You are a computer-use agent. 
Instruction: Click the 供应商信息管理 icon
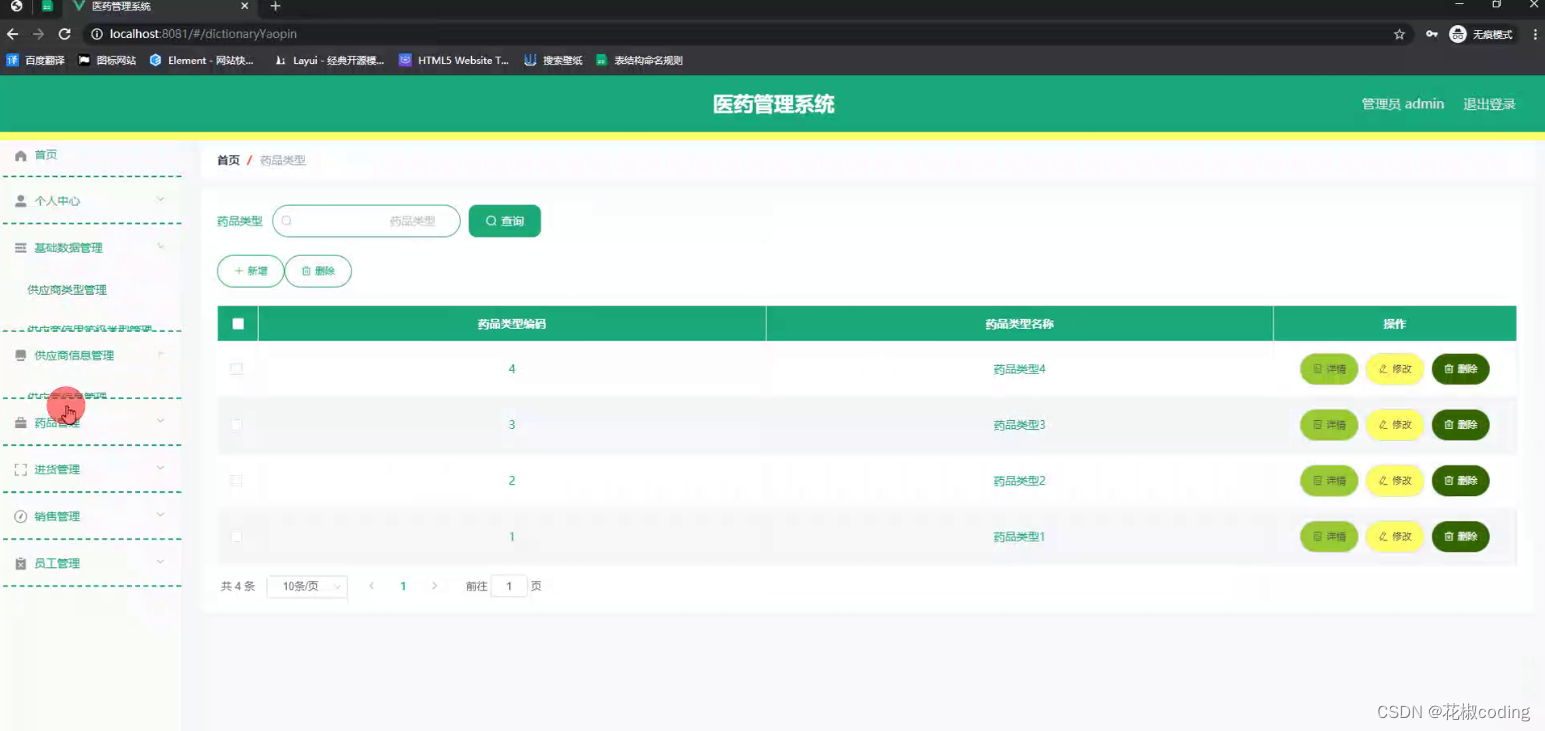(21, 355)
